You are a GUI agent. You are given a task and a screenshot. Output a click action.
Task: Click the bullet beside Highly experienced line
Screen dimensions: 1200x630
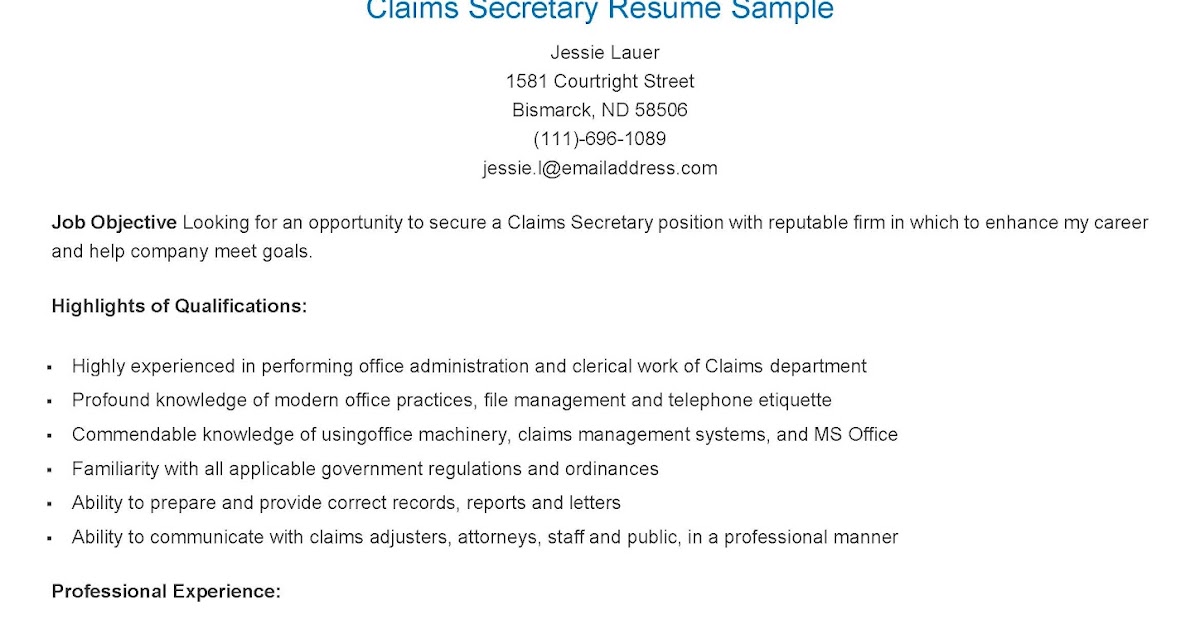click(x=49, y=368)
